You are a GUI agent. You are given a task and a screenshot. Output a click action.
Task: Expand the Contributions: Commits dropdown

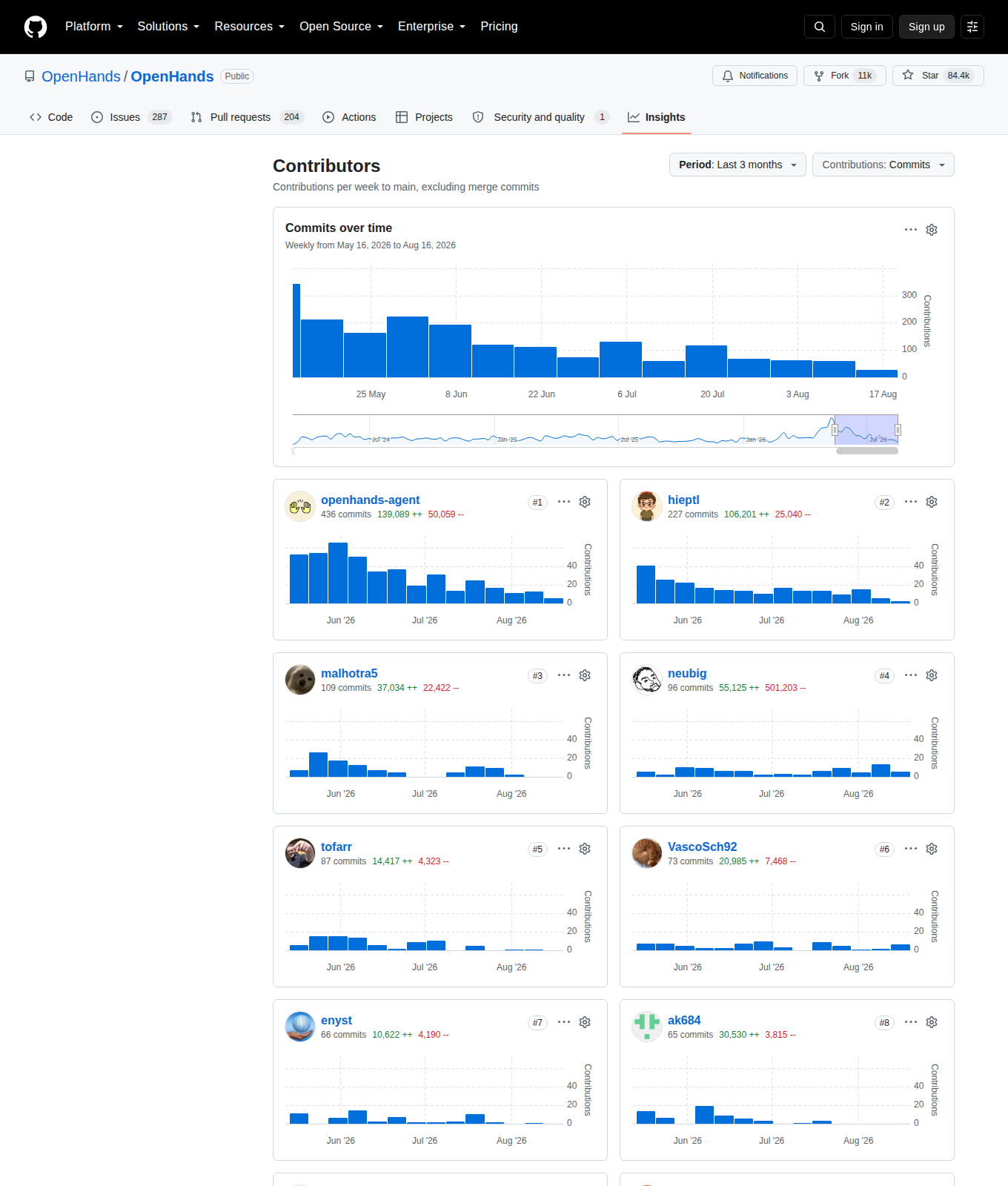click(x=883, y=165)
